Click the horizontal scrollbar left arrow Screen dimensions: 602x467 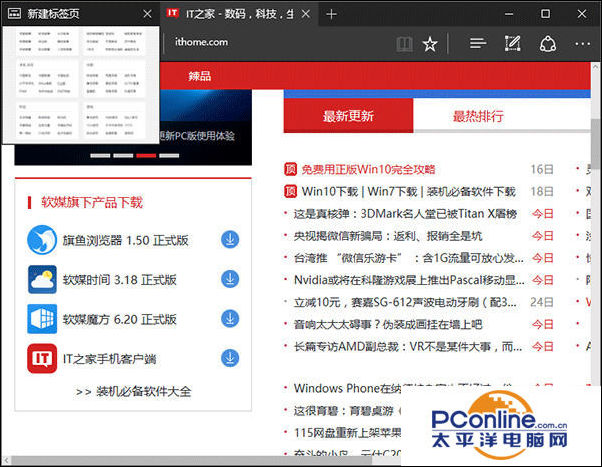(6, 460)
